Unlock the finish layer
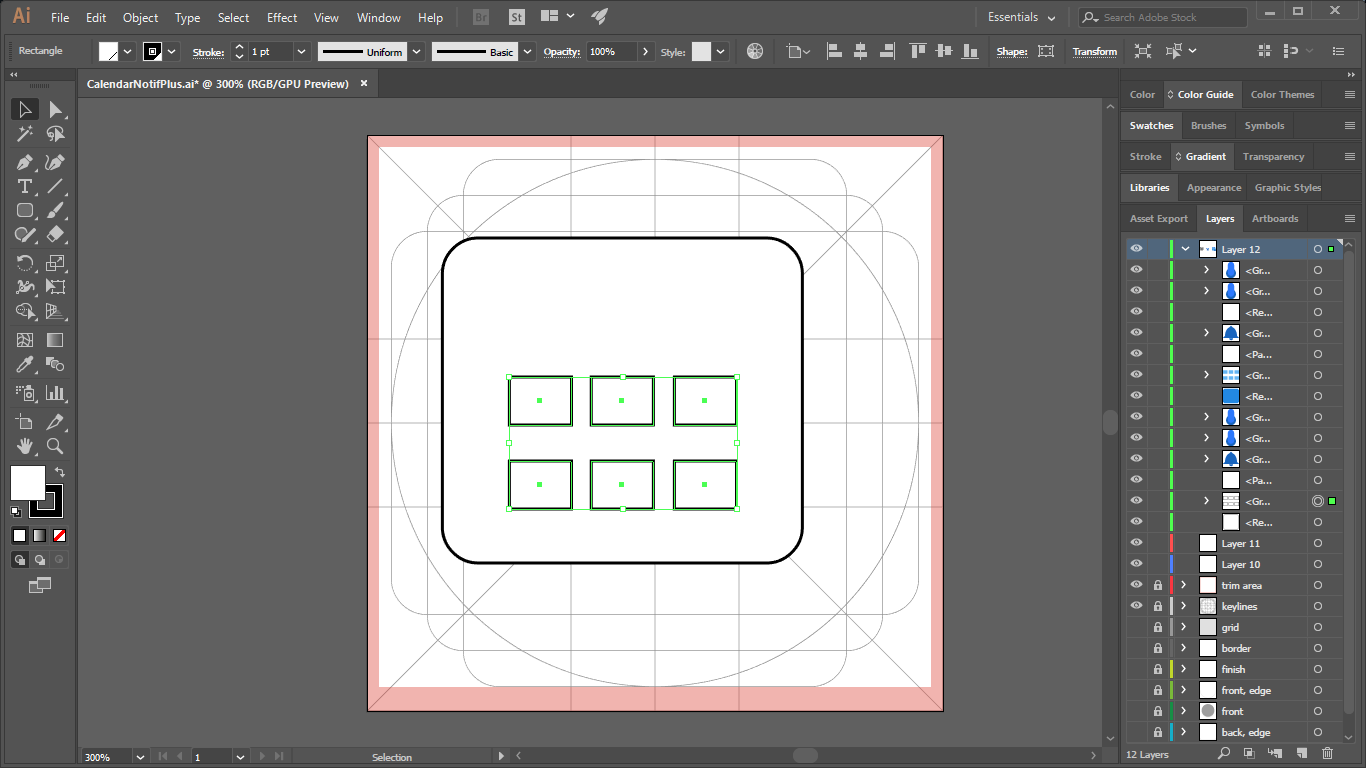Screen dimensions: 1366x768 [1158, 669]
